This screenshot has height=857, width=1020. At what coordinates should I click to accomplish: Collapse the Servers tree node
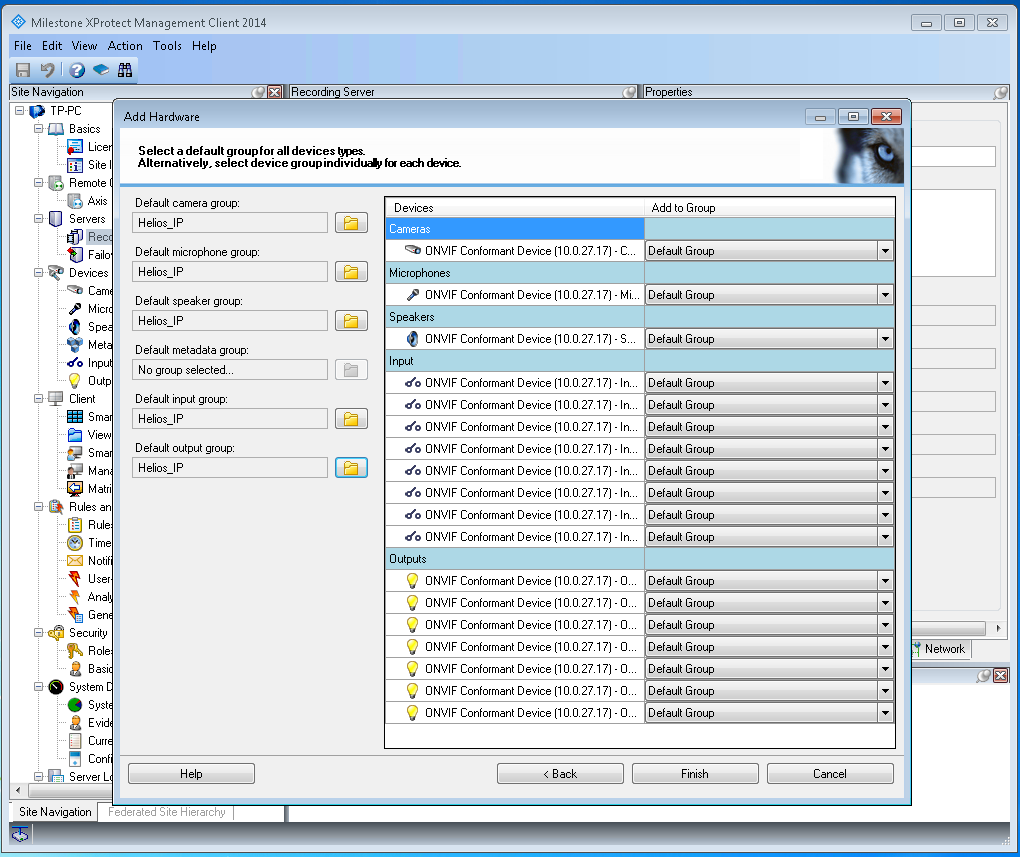coord(39,219)
